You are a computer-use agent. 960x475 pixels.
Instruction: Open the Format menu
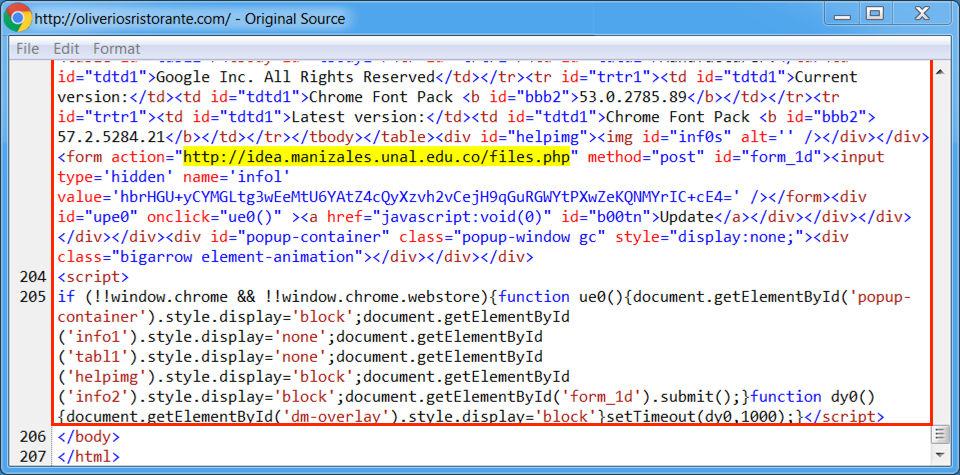tap(116, 48)
